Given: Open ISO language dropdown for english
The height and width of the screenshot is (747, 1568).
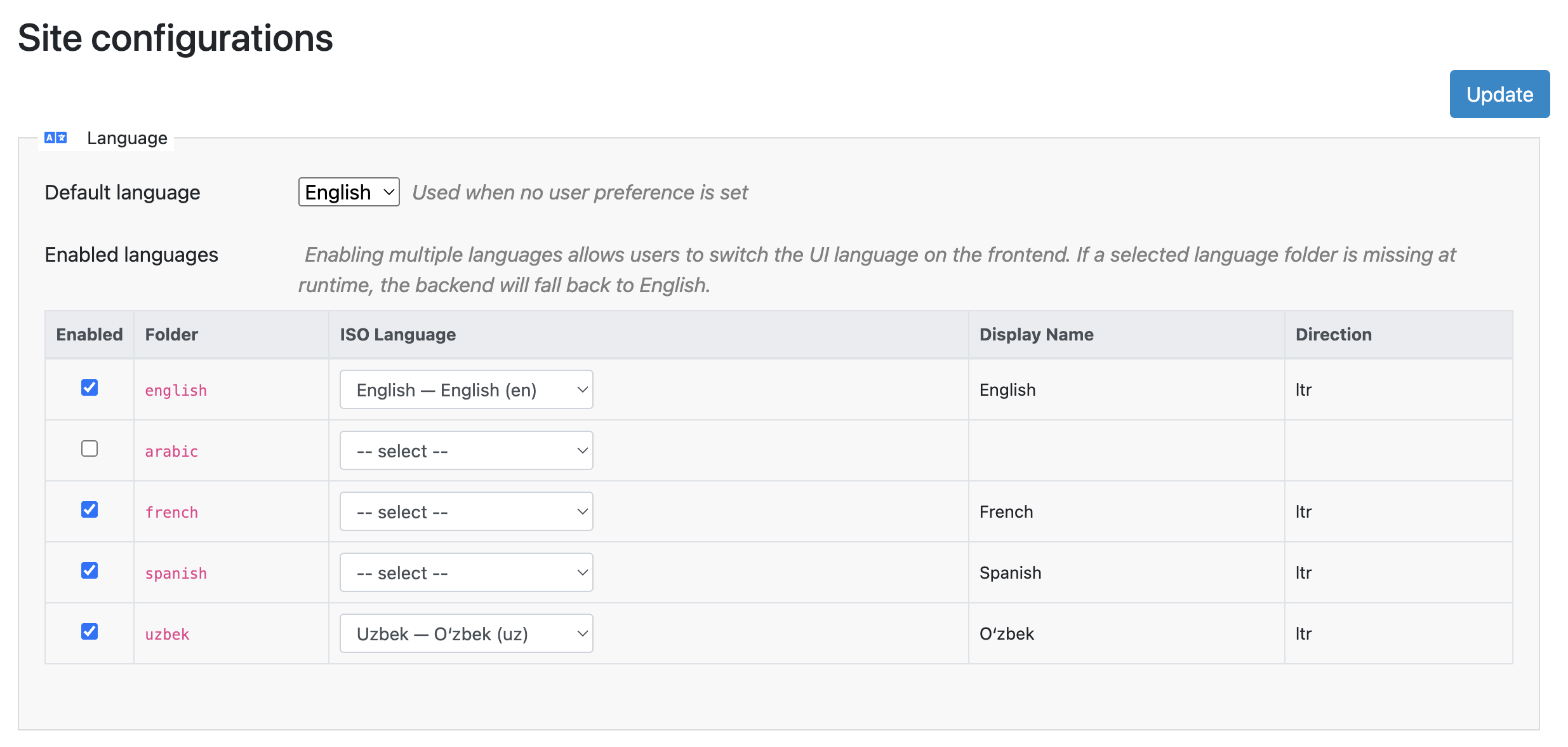Looking at the screenshot, I should [x=466, y=389].
